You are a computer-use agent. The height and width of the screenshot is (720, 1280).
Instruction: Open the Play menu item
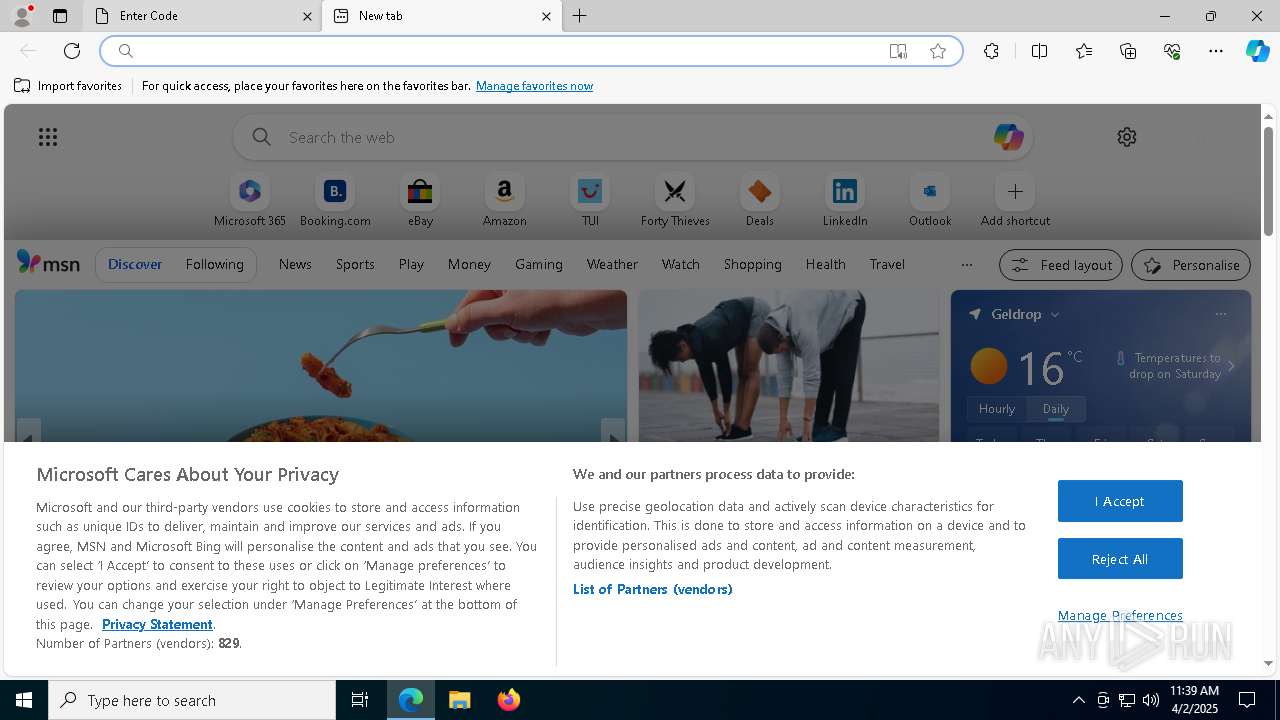pyautogui.click(x=411, y=264)
